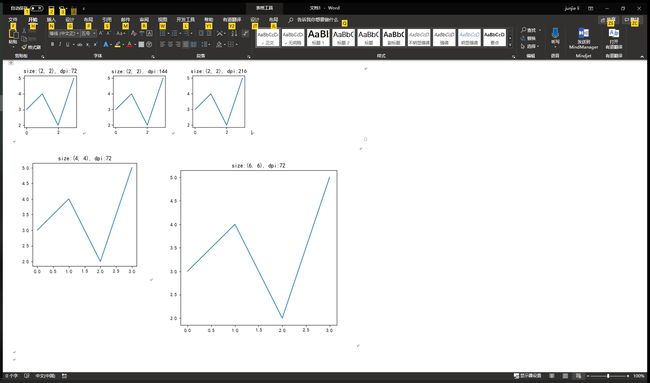Image resolution: width=650 pixels, height=383 pixels.
Task: Open the Developer (开发工具) tab
Action: [185, 19]
